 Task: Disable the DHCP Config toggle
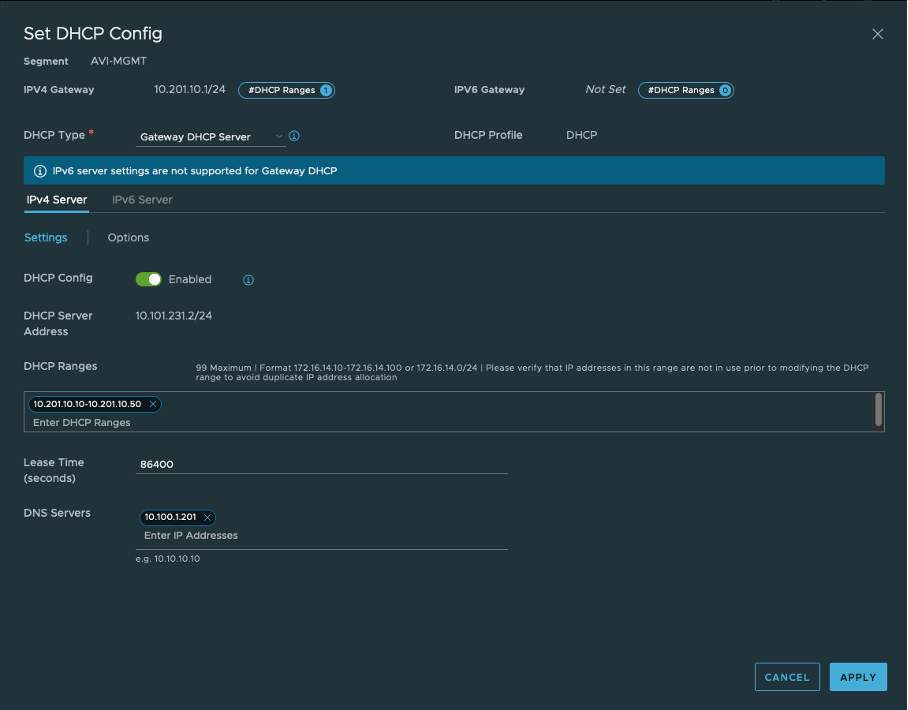[x=149, y=280]
